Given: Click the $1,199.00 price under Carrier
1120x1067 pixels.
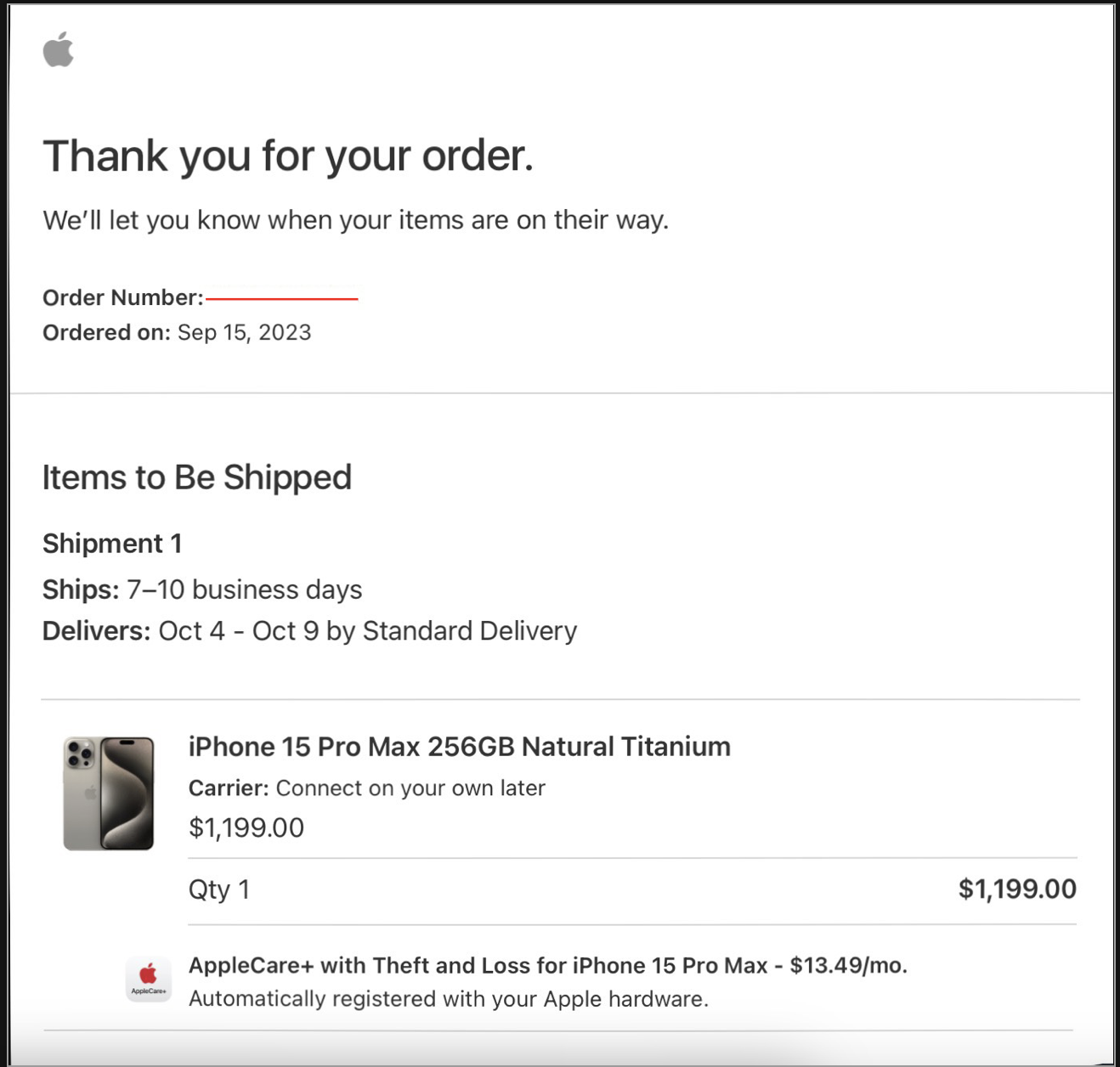Looking at the screenshot, I should 246,827.
